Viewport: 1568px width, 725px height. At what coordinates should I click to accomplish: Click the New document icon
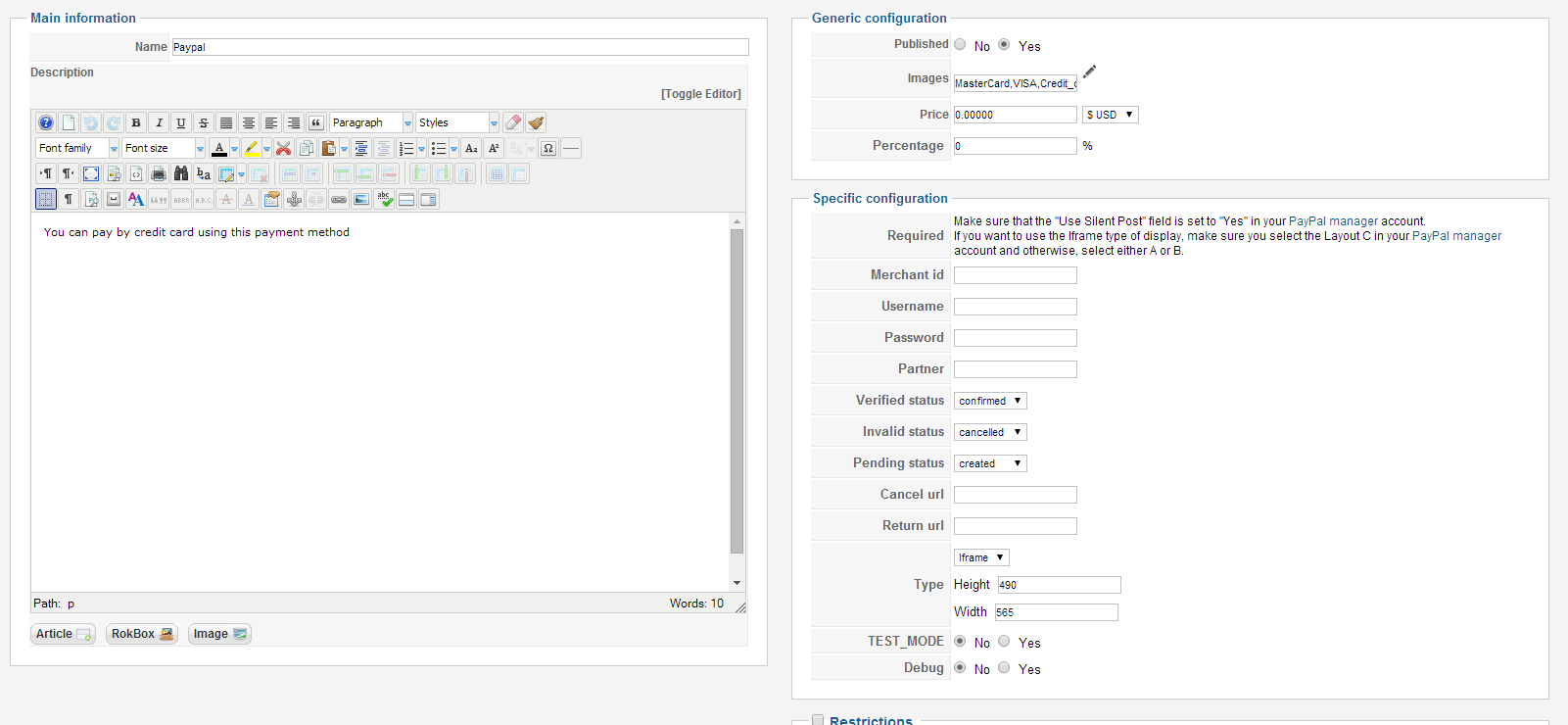pos(69,122)
